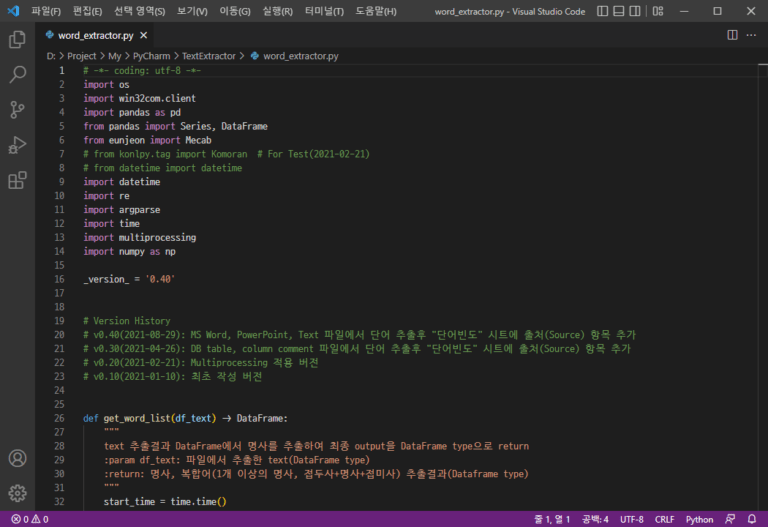Open the 파일(F) menu
This screenshot has height=527, width=768.
(46, 11)
